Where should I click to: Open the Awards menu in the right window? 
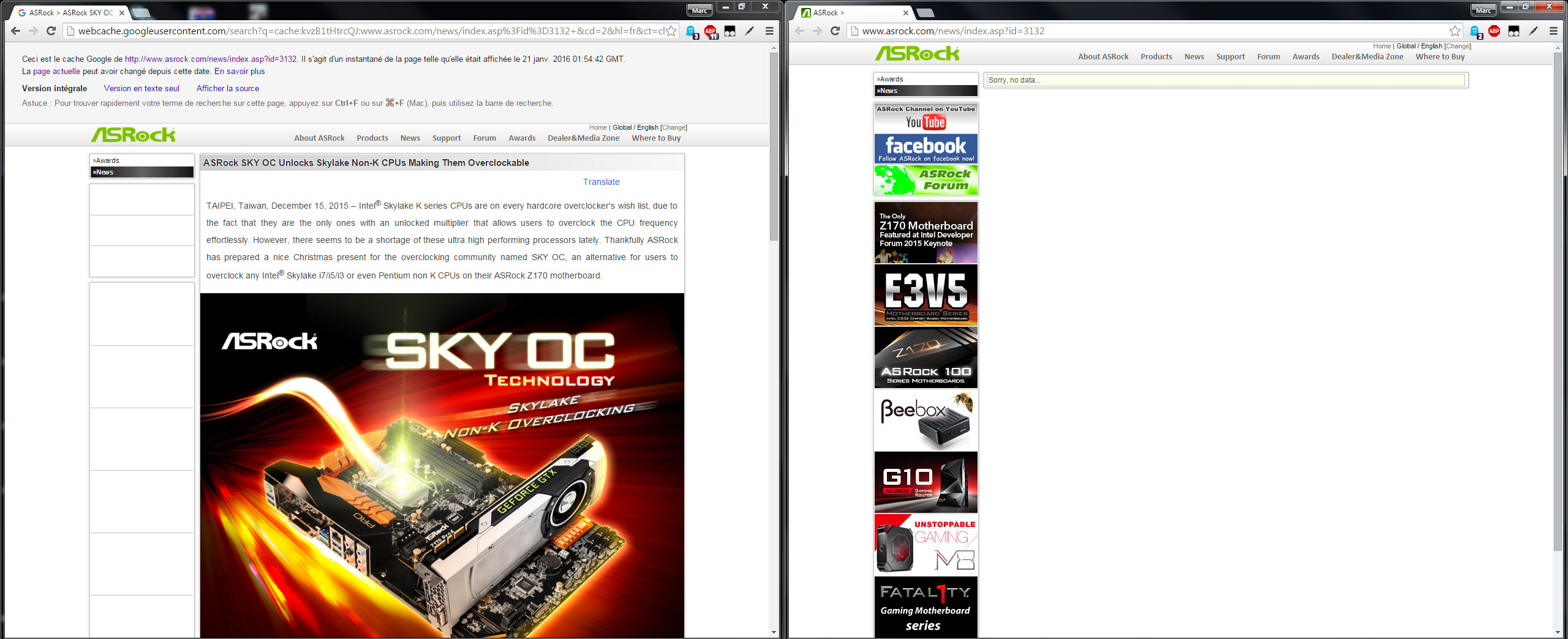pos(1306,57)
